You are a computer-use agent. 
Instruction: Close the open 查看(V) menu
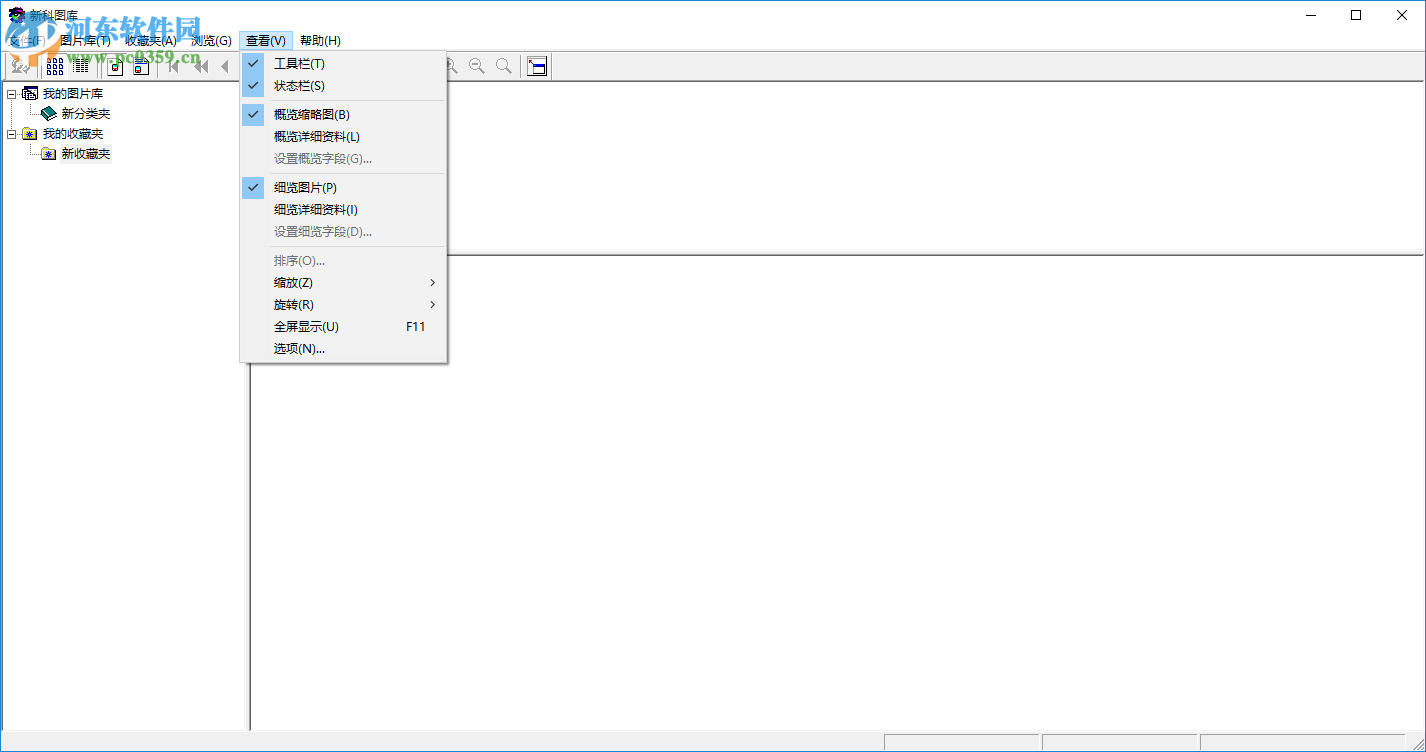[x=266, y=41]
